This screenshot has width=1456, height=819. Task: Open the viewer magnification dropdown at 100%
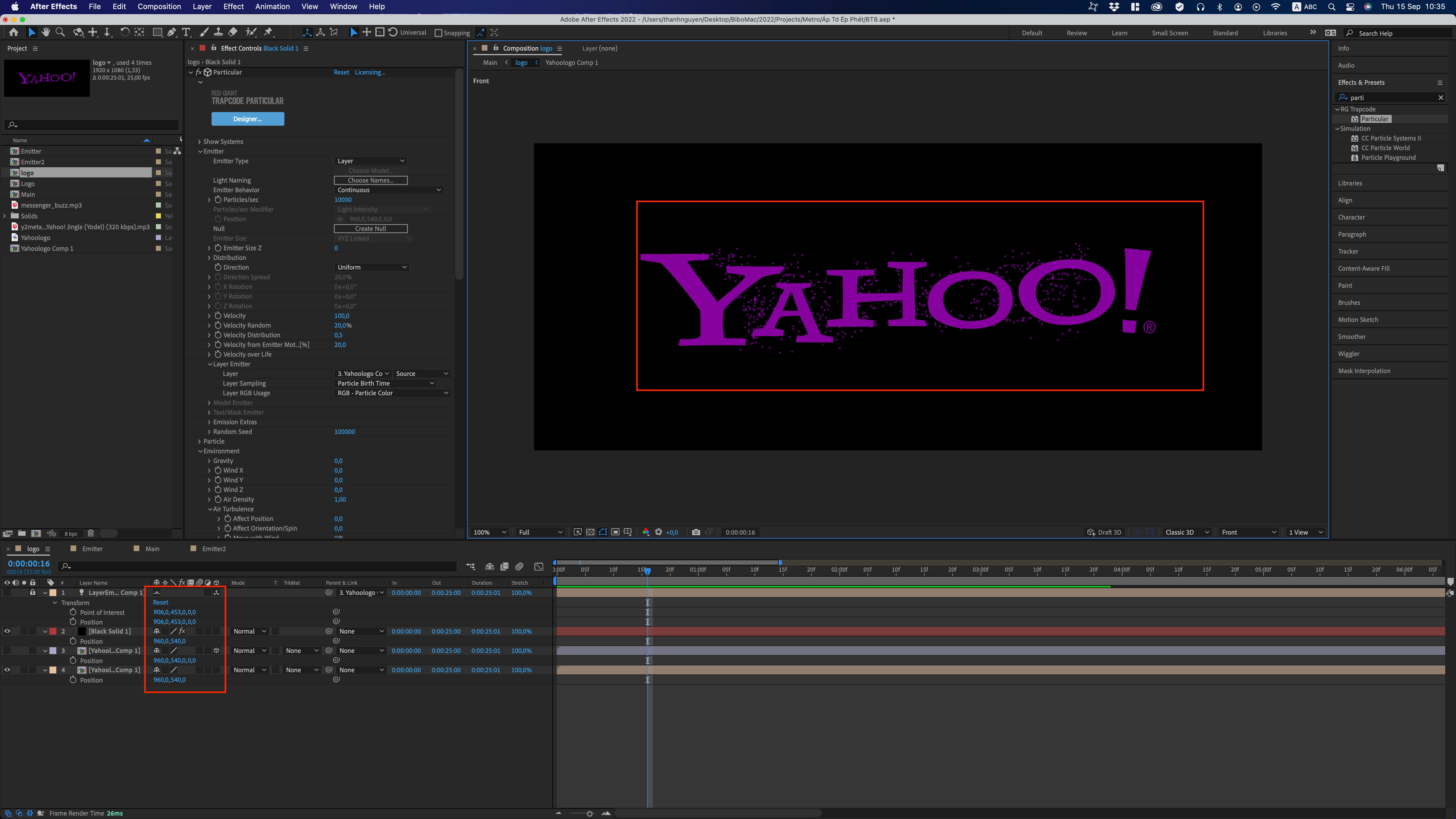489,532
